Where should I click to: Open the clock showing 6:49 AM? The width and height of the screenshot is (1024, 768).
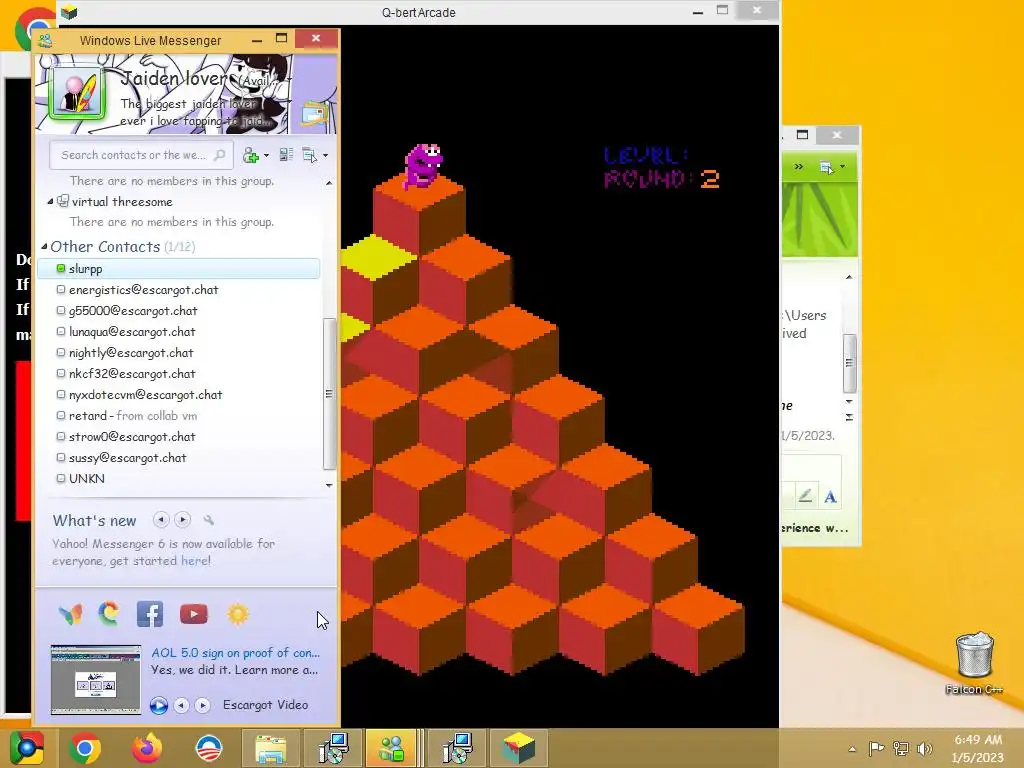click(x=978, y=748)
